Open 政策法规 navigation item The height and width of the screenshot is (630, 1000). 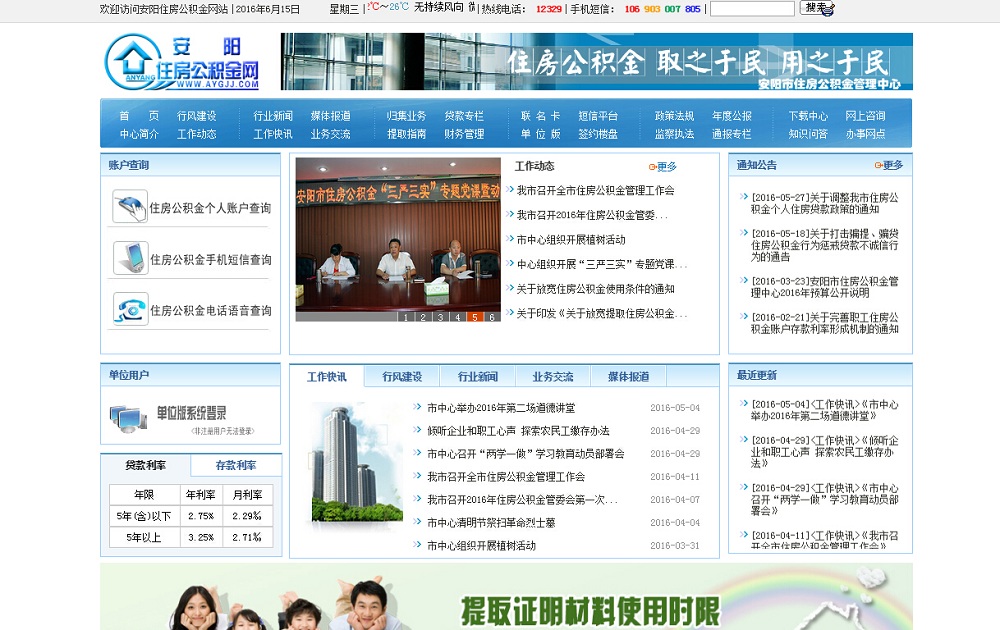(674, 116)
